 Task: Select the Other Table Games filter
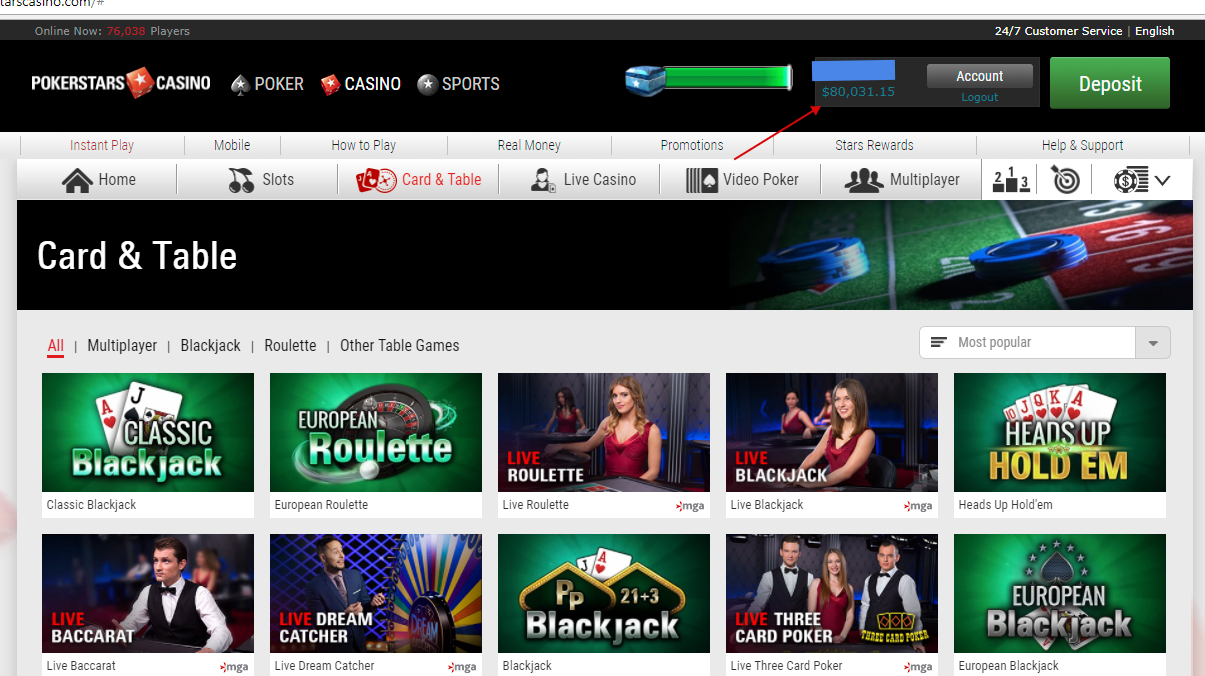[x=400, y=345]
